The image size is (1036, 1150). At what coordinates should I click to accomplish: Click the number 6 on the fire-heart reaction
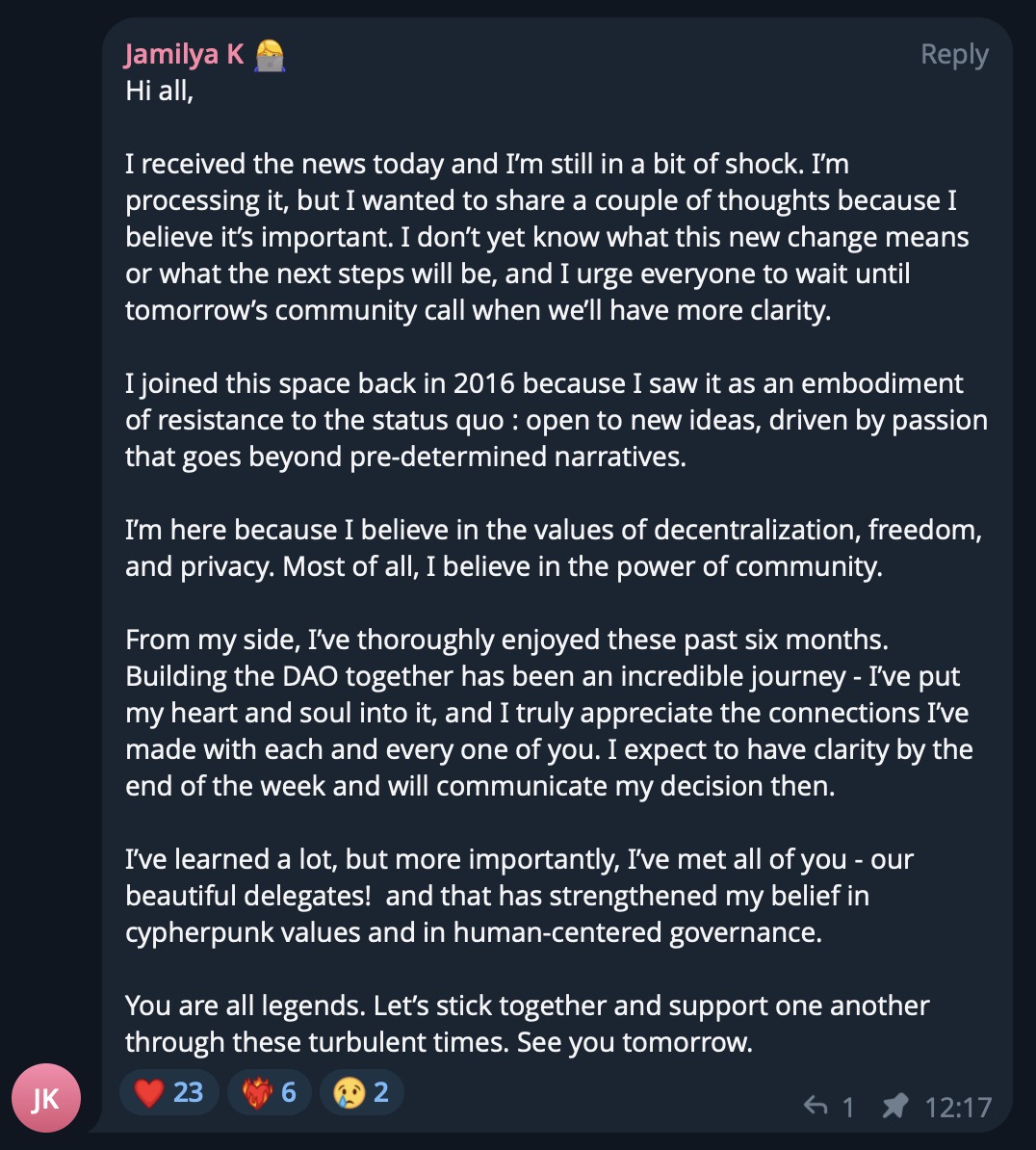click(289, 1092)
